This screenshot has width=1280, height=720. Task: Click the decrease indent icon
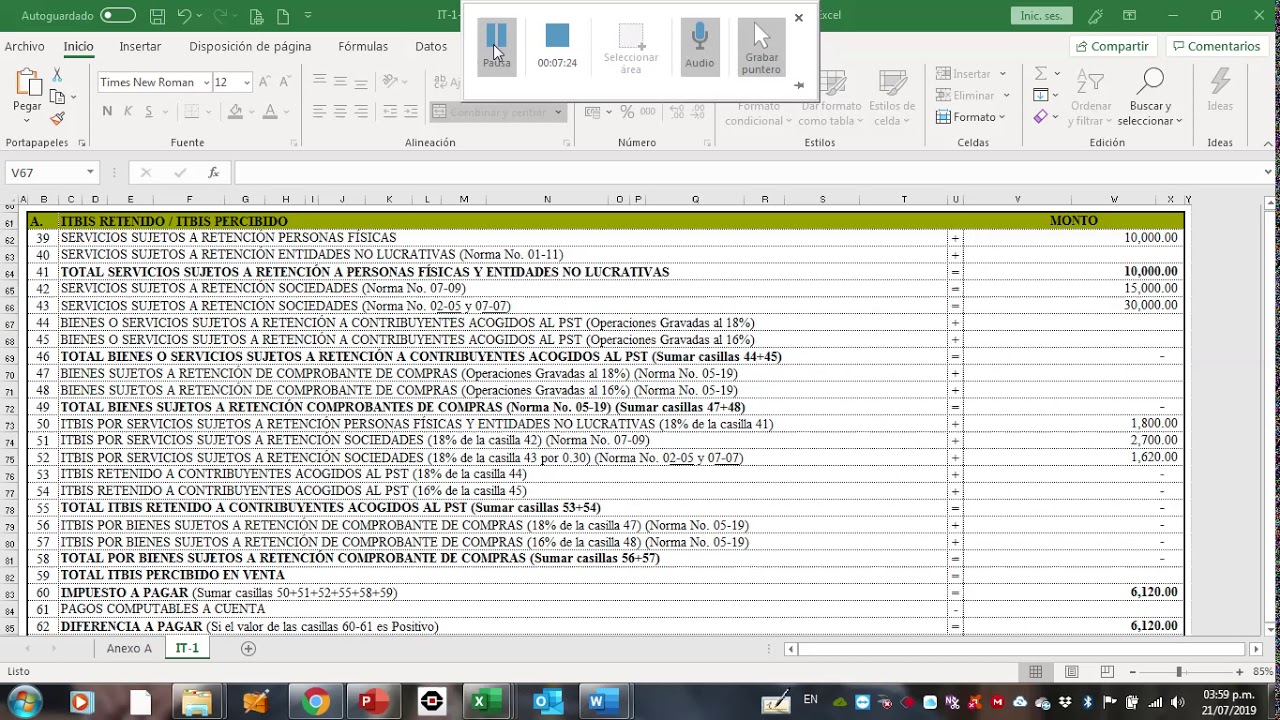(391, 112)
